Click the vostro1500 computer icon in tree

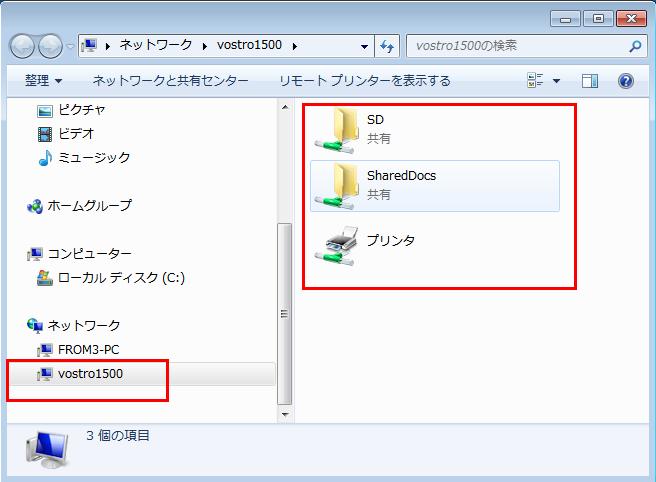45,374
